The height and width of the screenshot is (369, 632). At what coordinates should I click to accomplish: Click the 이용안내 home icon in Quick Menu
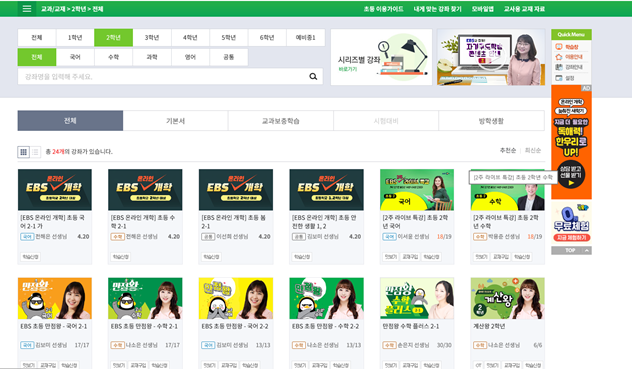tap(559, 57)
